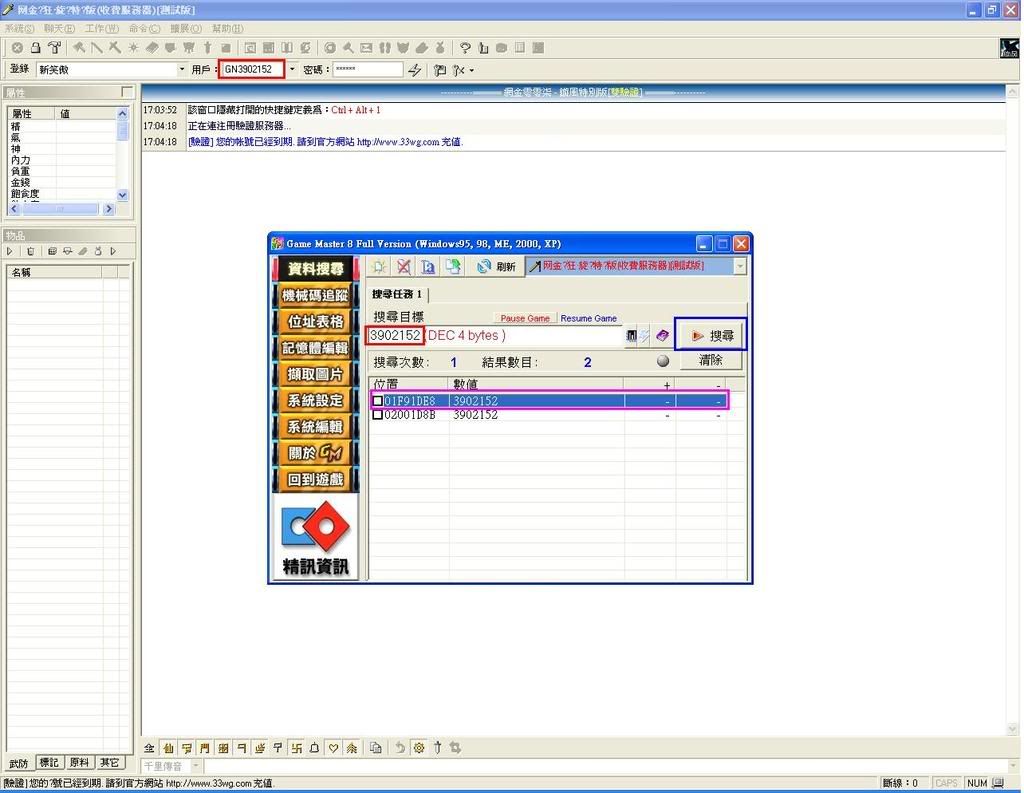Tick the checkbox for address 01F91DE8
Screen dimensions: 1024x793
[377, 401]
